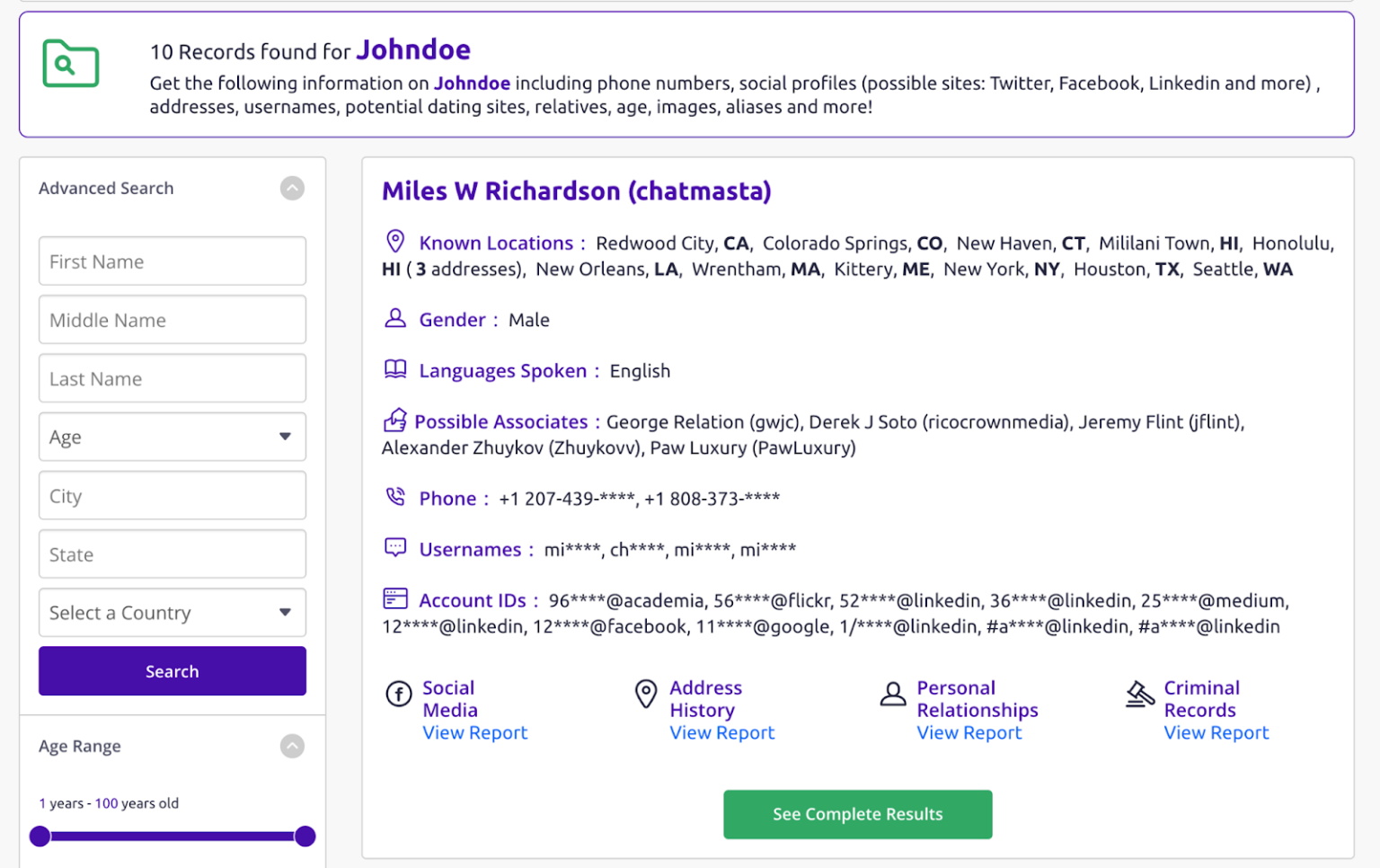The image size is (1380, 868).
Task: Click the "1 years - 100 years old" text
Action: click(109, 803)
